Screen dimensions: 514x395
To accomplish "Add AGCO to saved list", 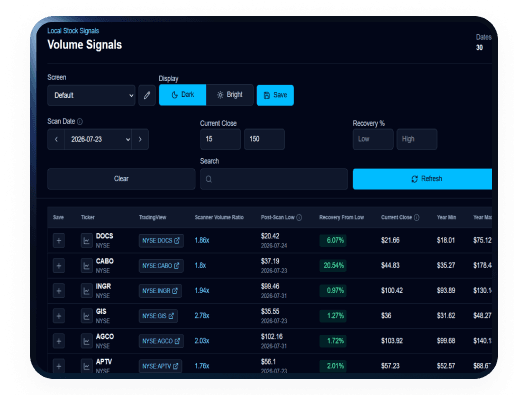I will [x=59, y=341].
